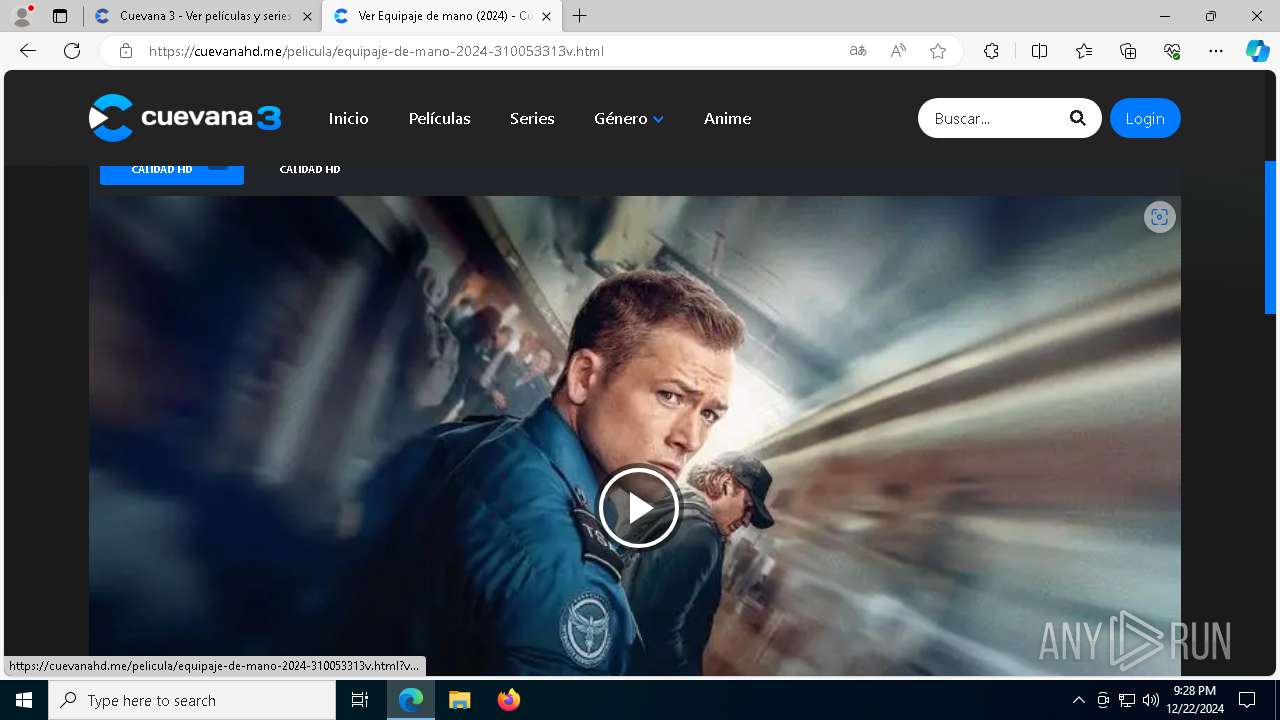Open the tab actions menu icon
The width and height of the screenshot is (1280, 720).
(x=60, y=16)
